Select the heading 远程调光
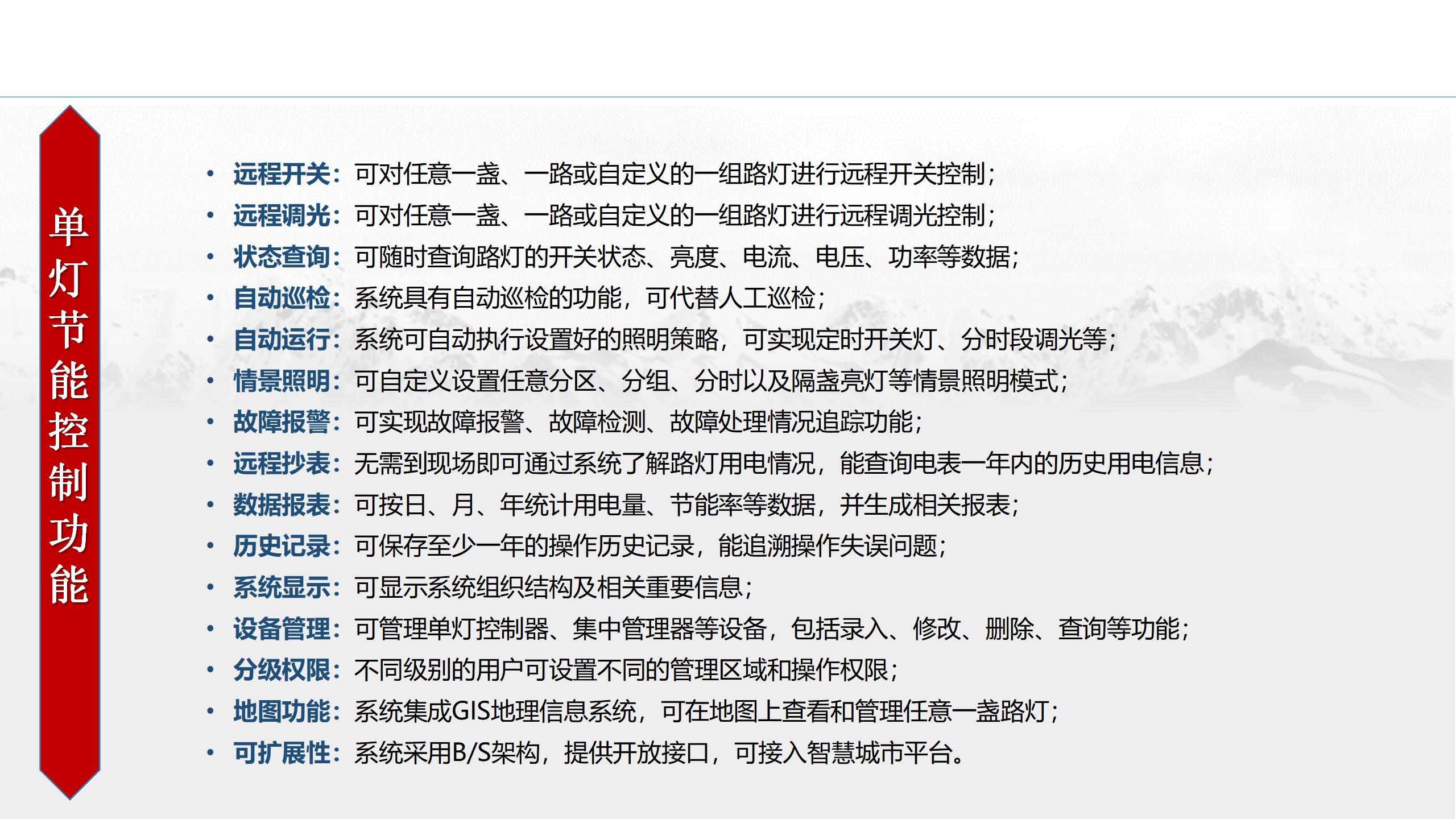 [282, 216]
